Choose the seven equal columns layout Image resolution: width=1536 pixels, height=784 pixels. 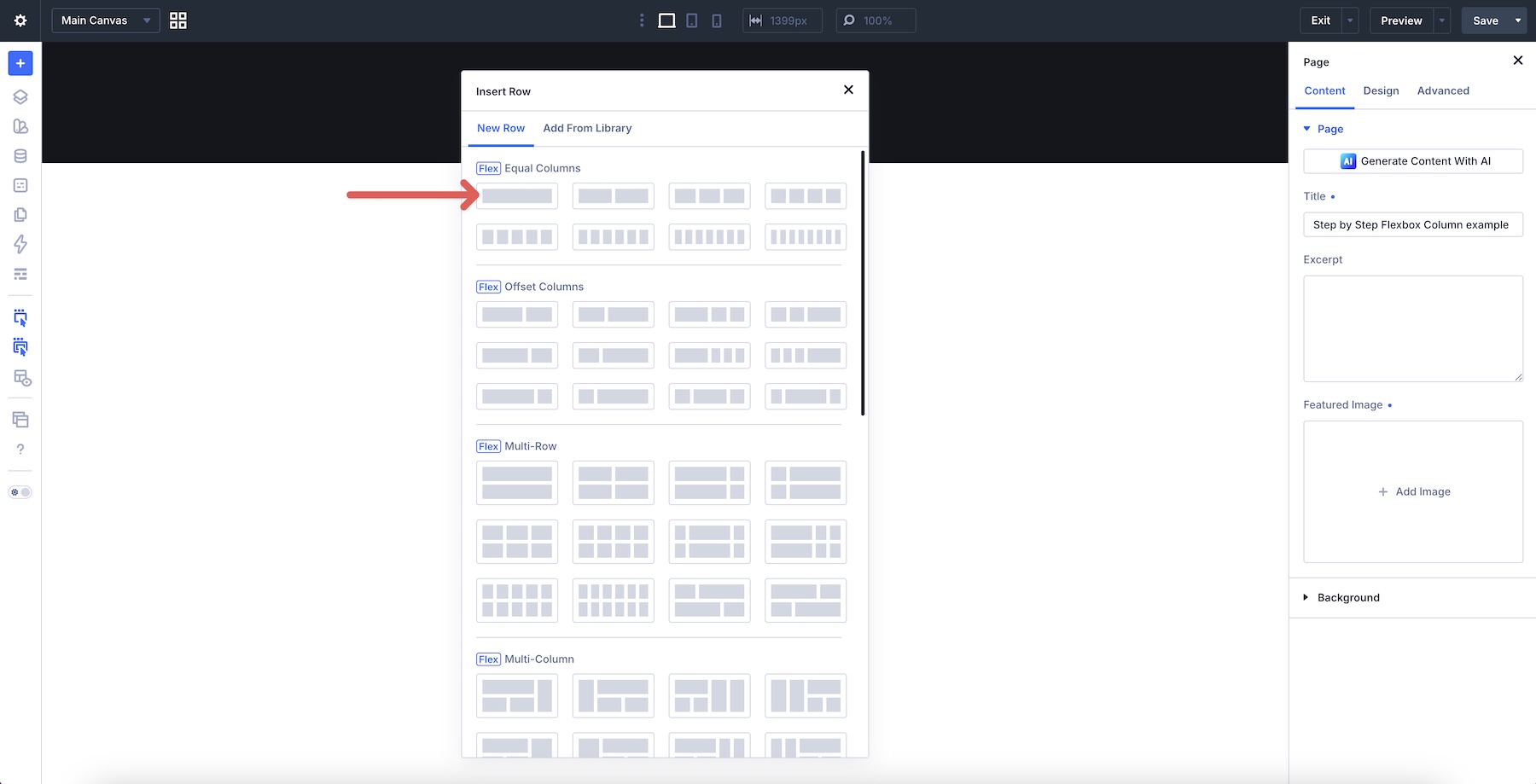tap(710, 237)
